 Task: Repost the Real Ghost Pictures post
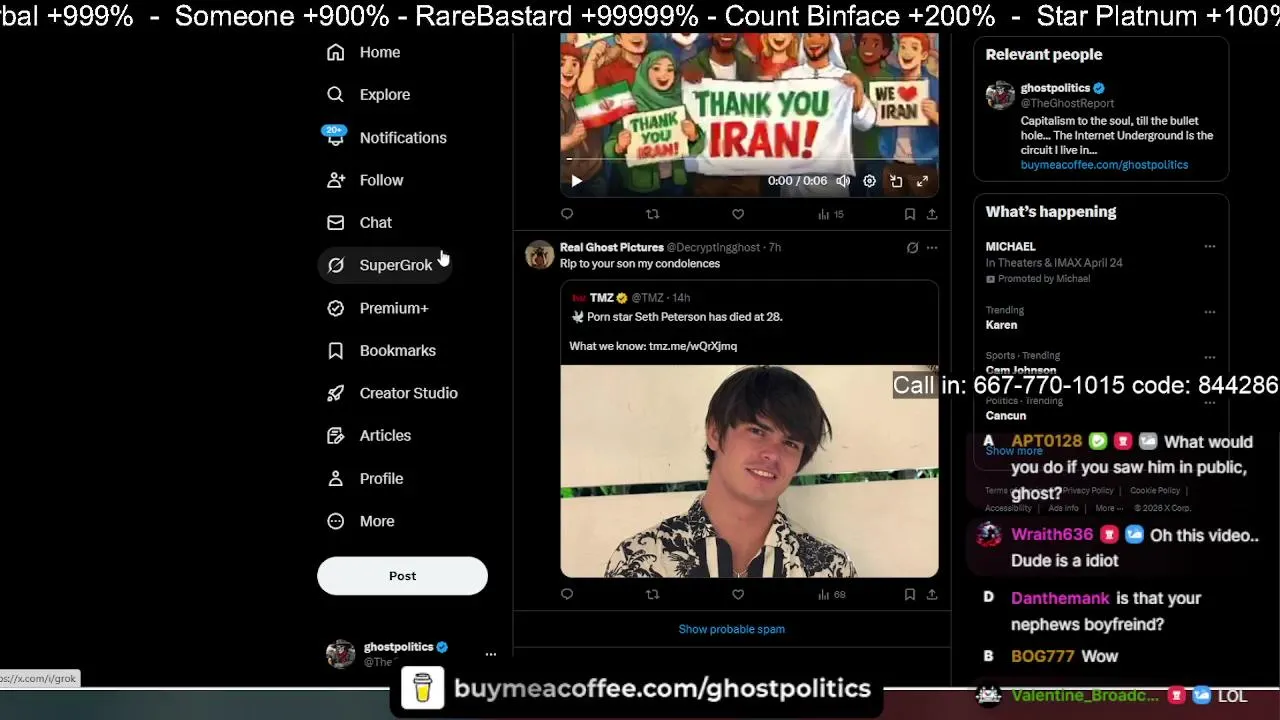[652, 594]
